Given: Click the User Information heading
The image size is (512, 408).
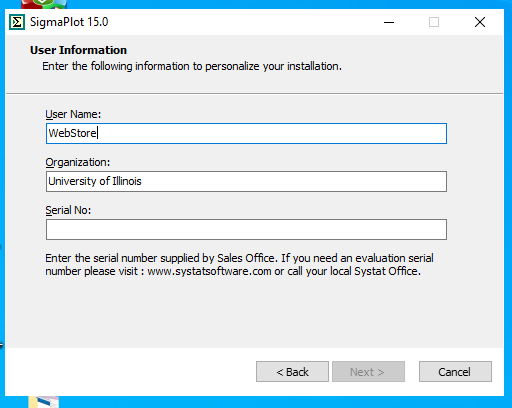Looking at the screenshot, I should pos(78,50).
